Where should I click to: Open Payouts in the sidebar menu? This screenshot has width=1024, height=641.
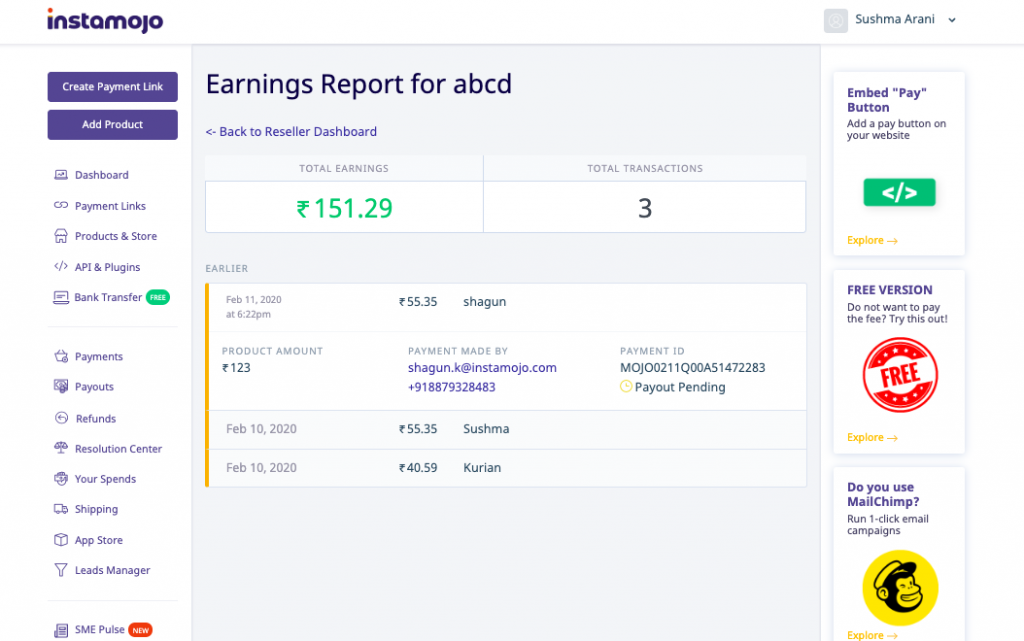pos(94,387)
